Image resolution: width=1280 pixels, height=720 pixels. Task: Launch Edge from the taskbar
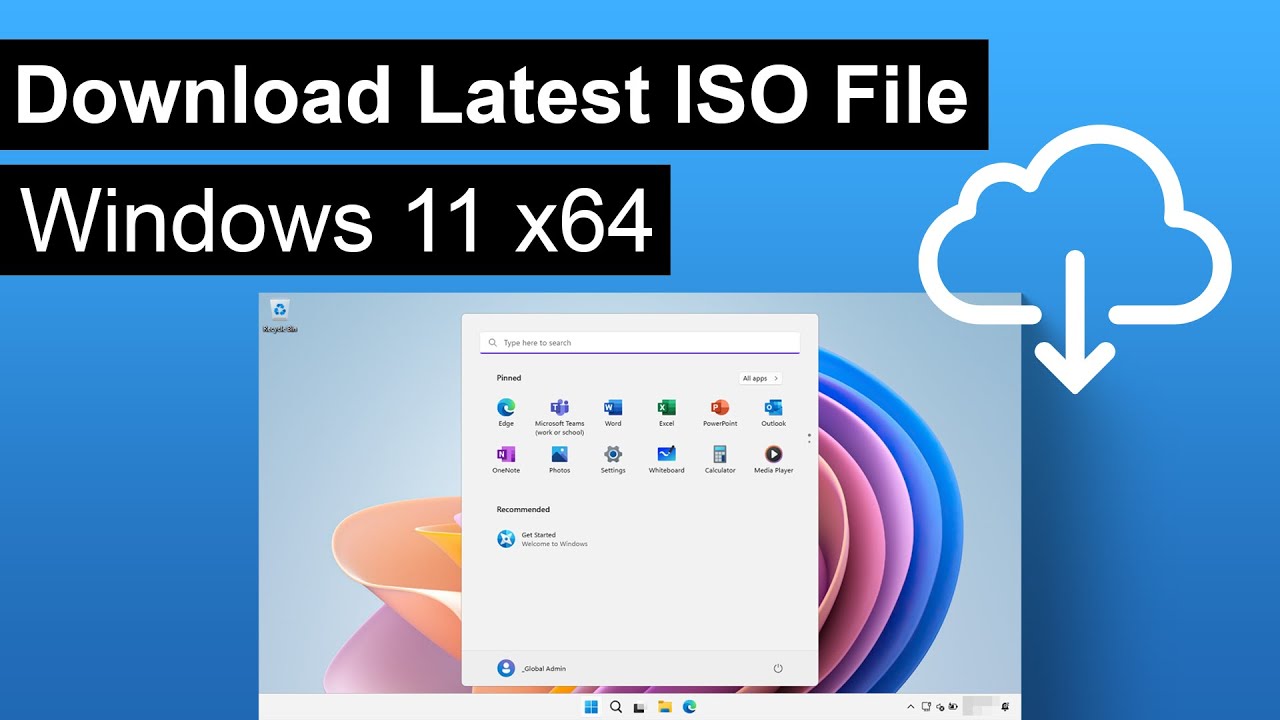click(689, 707)
